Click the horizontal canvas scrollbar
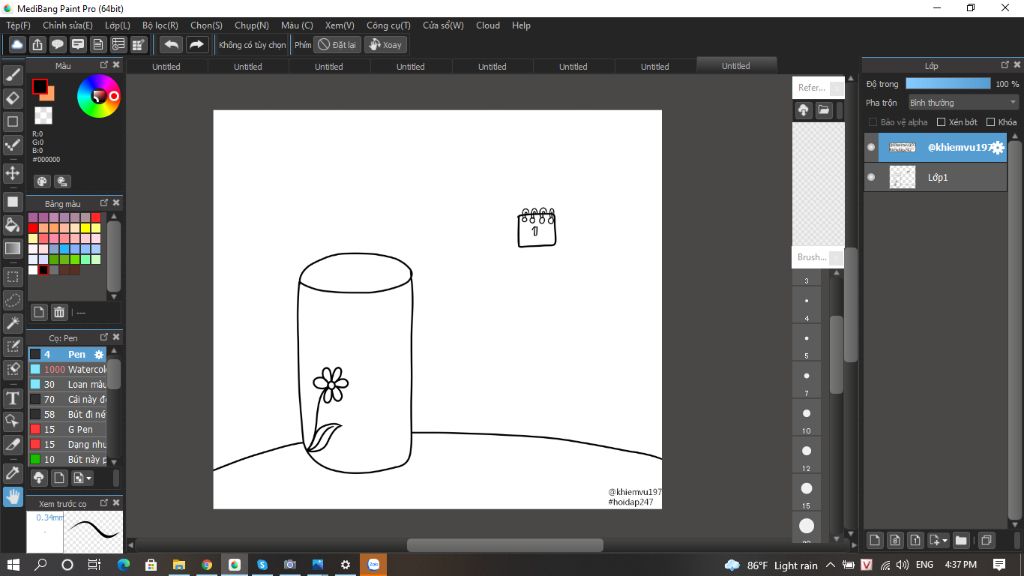This screenshot has height=576, width=1024. [505, 545]
